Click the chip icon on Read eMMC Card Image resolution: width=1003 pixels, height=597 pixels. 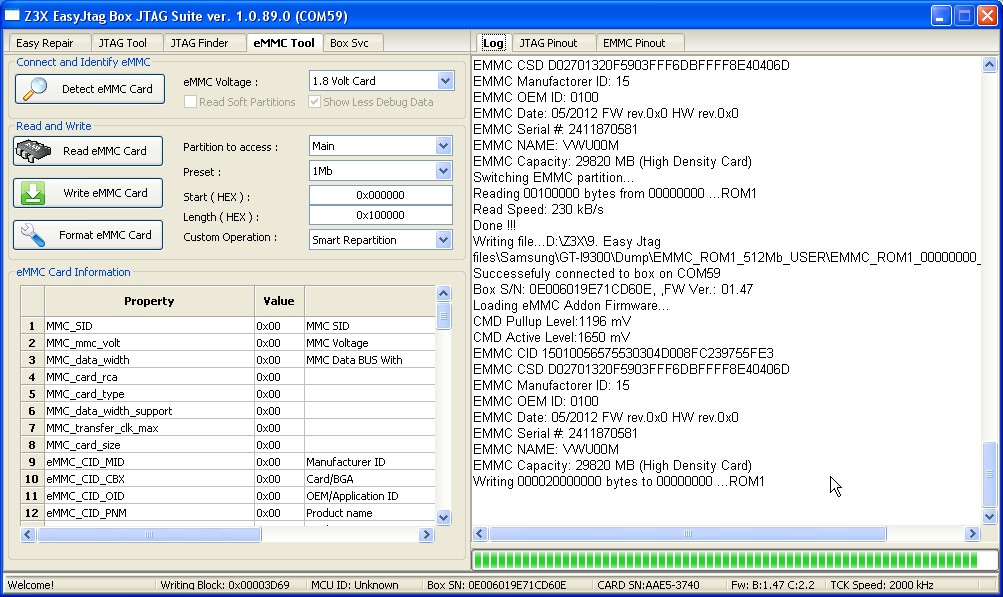pyautogui.click(x=33, y=151)
